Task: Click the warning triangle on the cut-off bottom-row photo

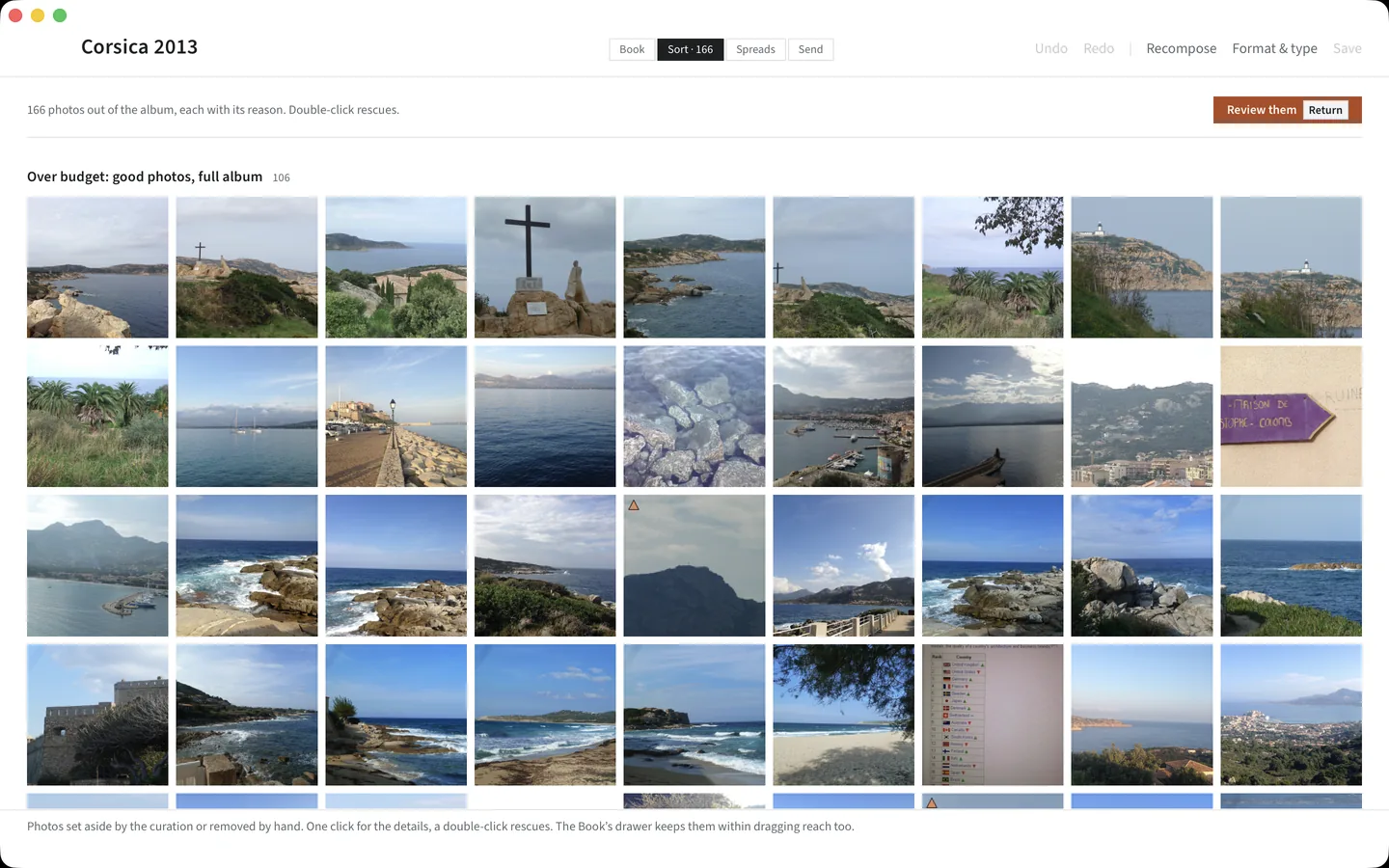Action: pos(932,802)
